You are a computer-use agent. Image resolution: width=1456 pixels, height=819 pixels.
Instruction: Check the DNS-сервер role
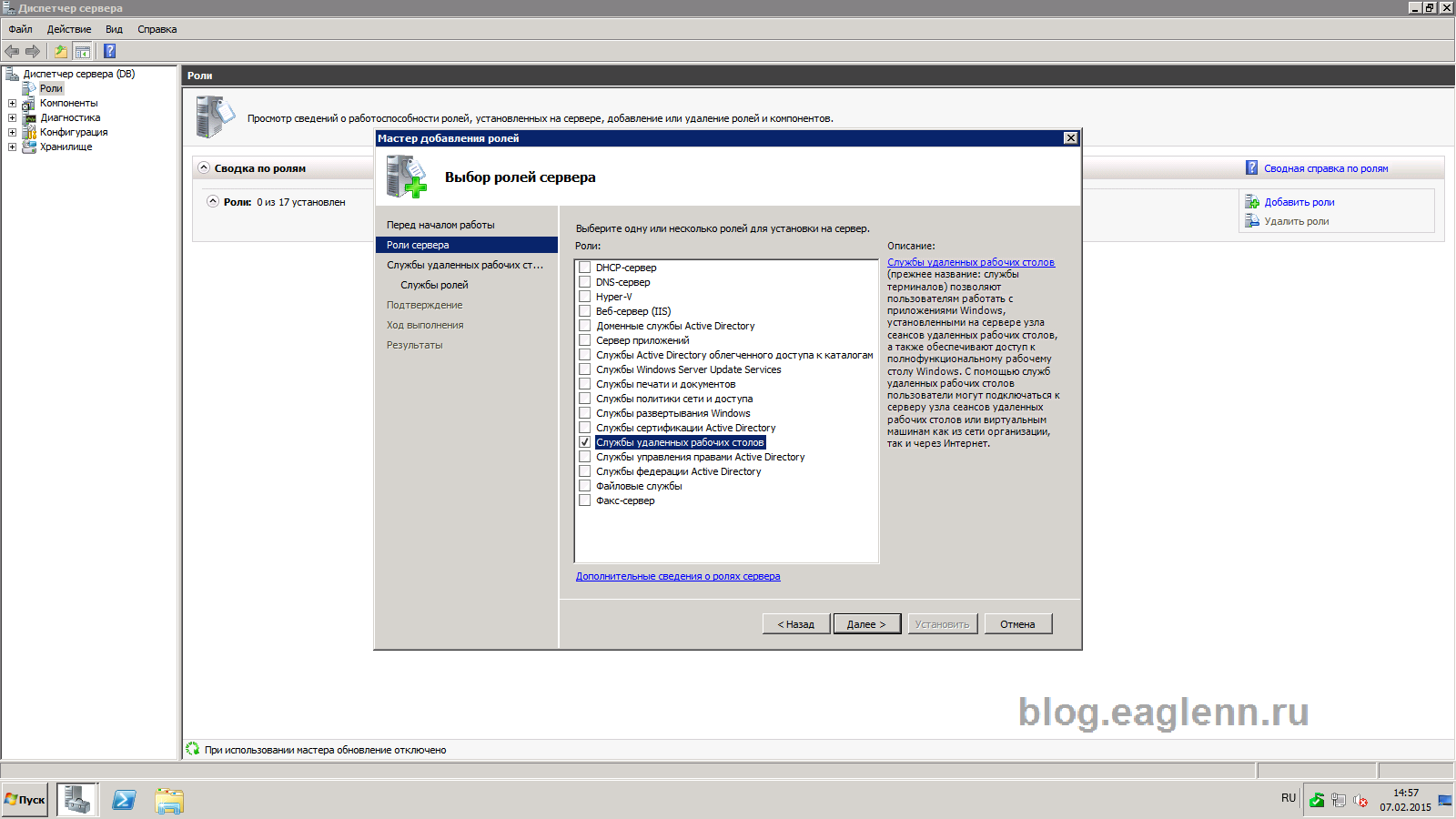click(x=585, y=282)
